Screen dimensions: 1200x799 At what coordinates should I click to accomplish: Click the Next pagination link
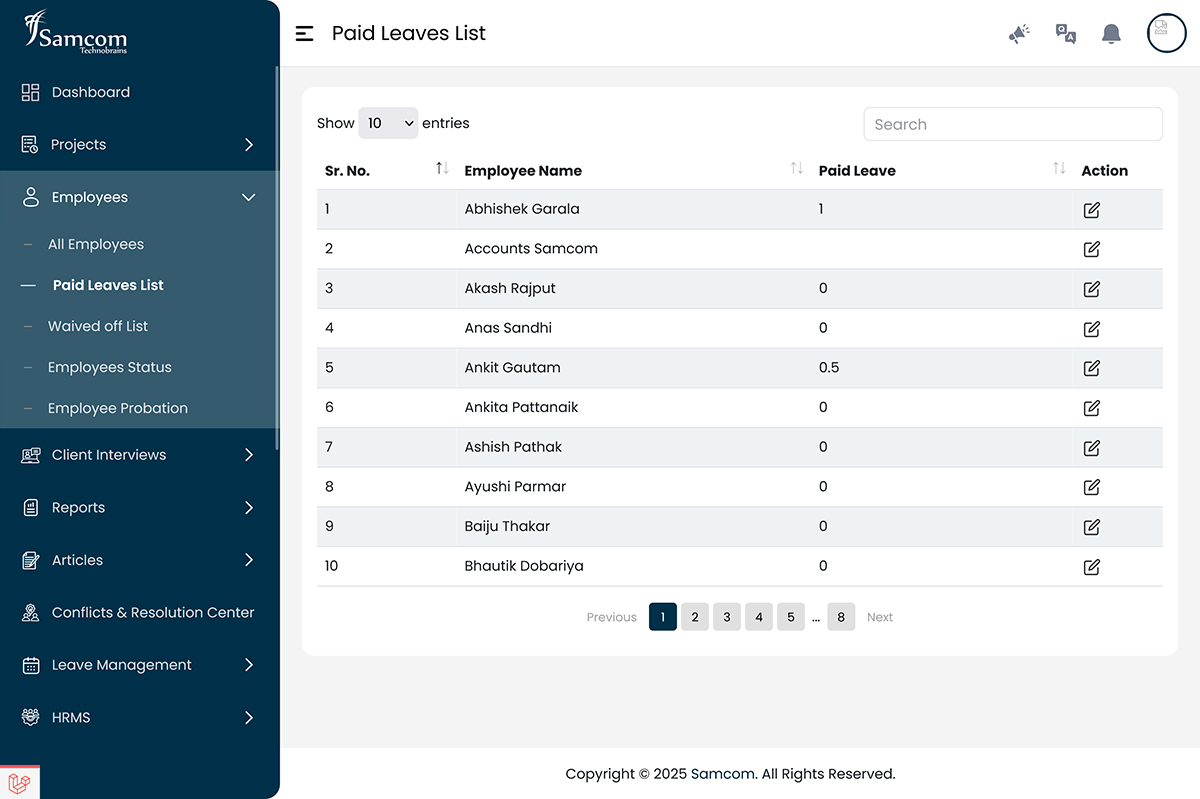coord(880,617)
